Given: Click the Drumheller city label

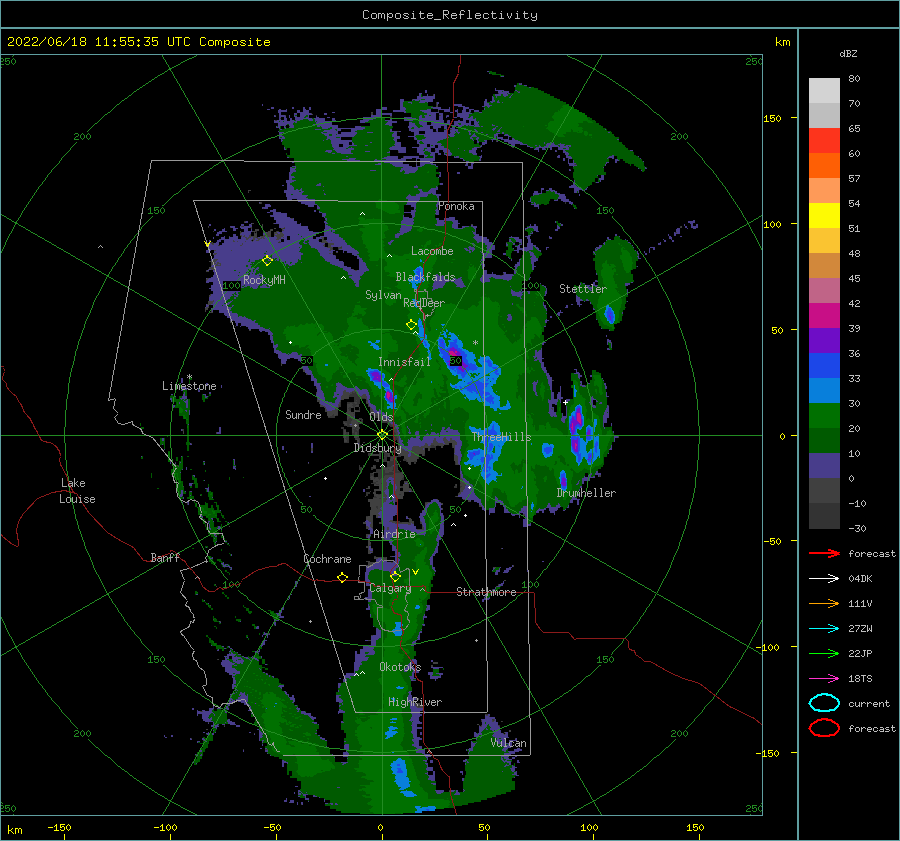Looking at the screenshot, I should pyautogui.click(x=586, y=493).
